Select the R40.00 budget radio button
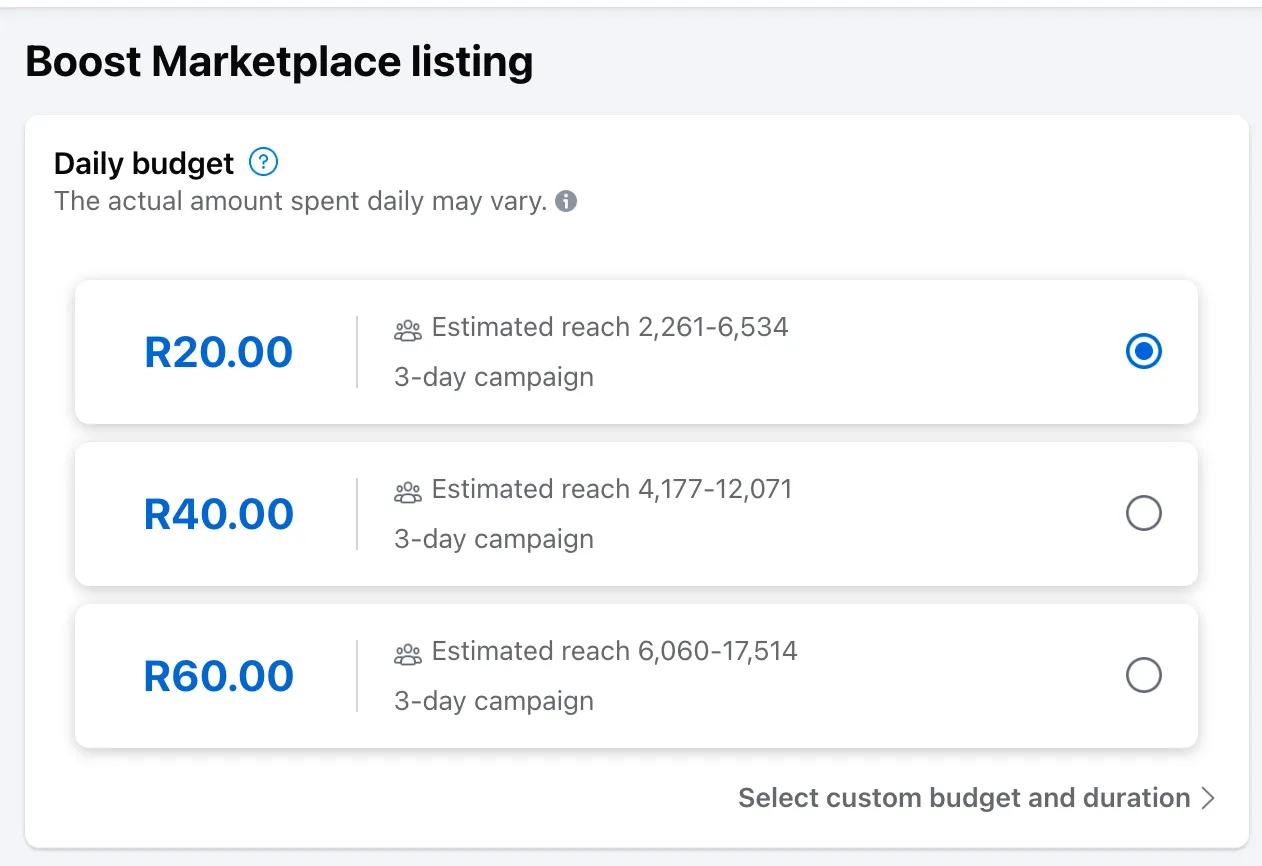The image size is (1262, 866). pyautogui.click(x=1143, y=514)
